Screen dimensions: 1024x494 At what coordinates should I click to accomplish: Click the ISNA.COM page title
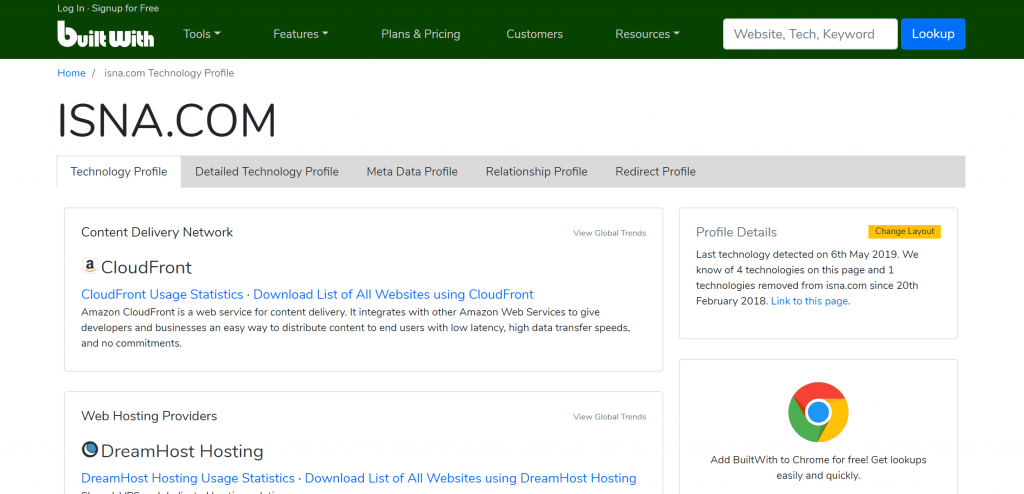(x=167, y=120)
